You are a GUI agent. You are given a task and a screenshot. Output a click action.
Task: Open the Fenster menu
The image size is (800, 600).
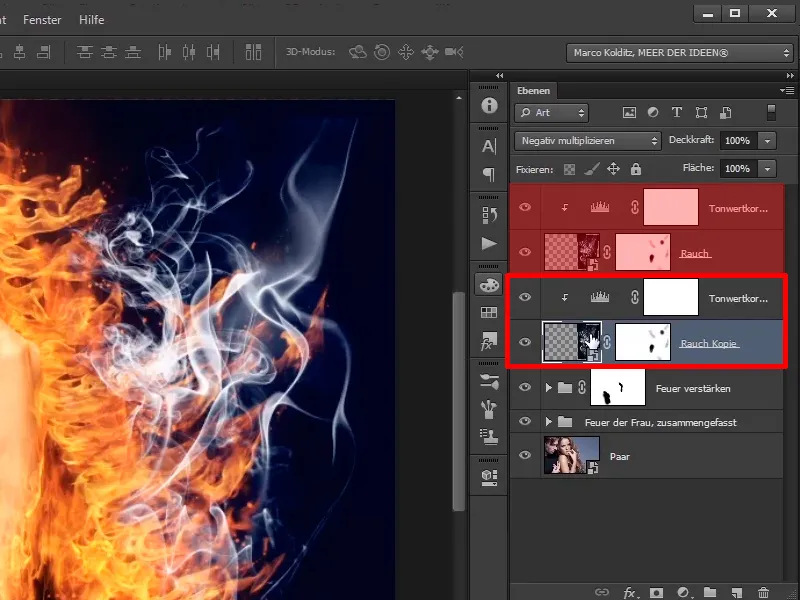coord(42,20)
